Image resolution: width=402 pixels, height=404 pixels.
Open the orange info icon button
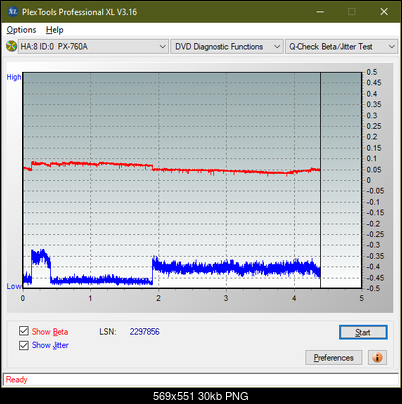coord(377,358)
